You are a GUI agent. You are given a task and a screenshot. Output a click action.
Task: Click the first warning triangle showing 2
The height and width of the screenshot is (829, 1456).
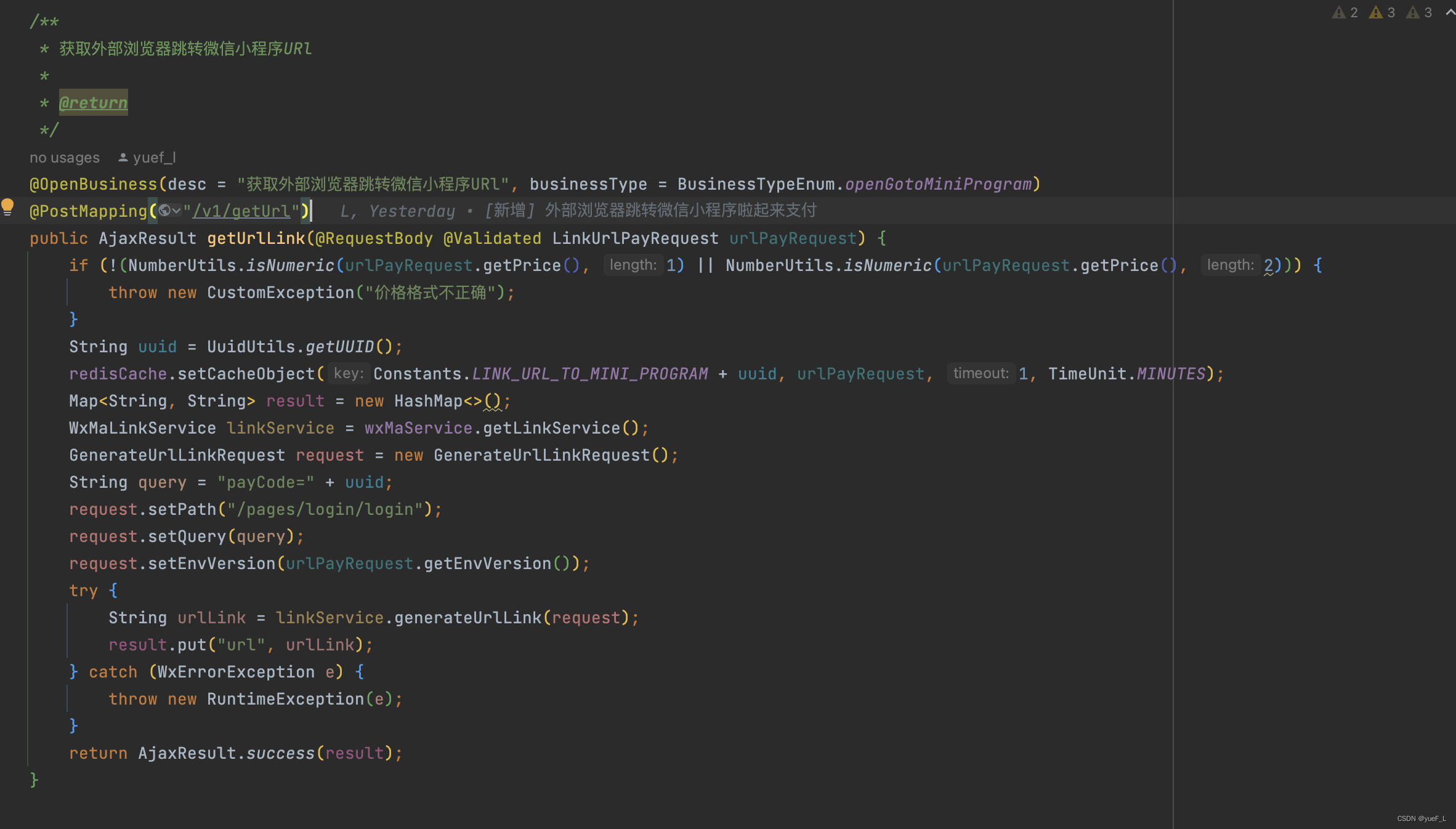pyautogui.click(x=1338, y=12)
